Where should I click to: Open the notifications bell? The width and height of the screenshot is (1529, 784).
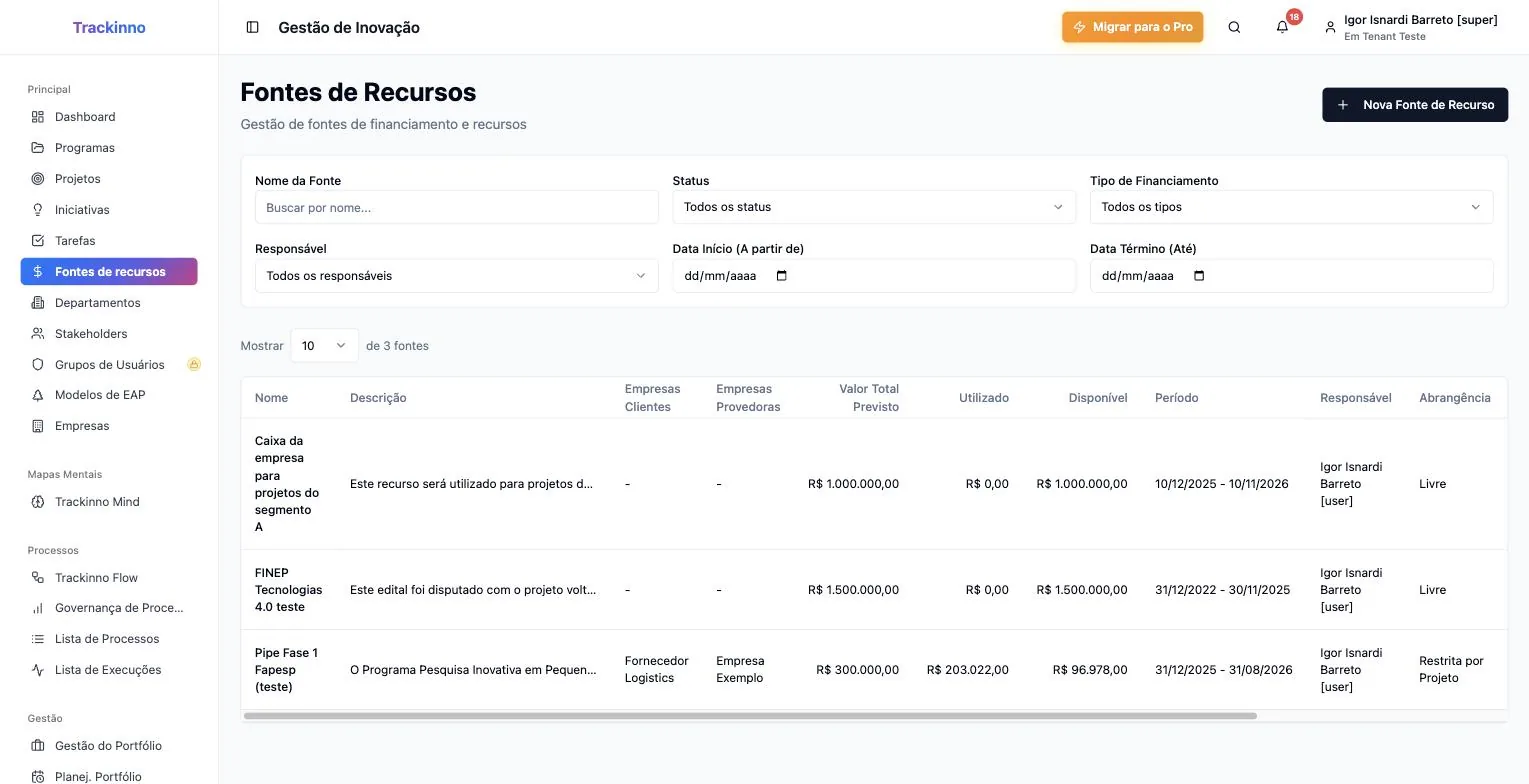(x=1282, y=27)
